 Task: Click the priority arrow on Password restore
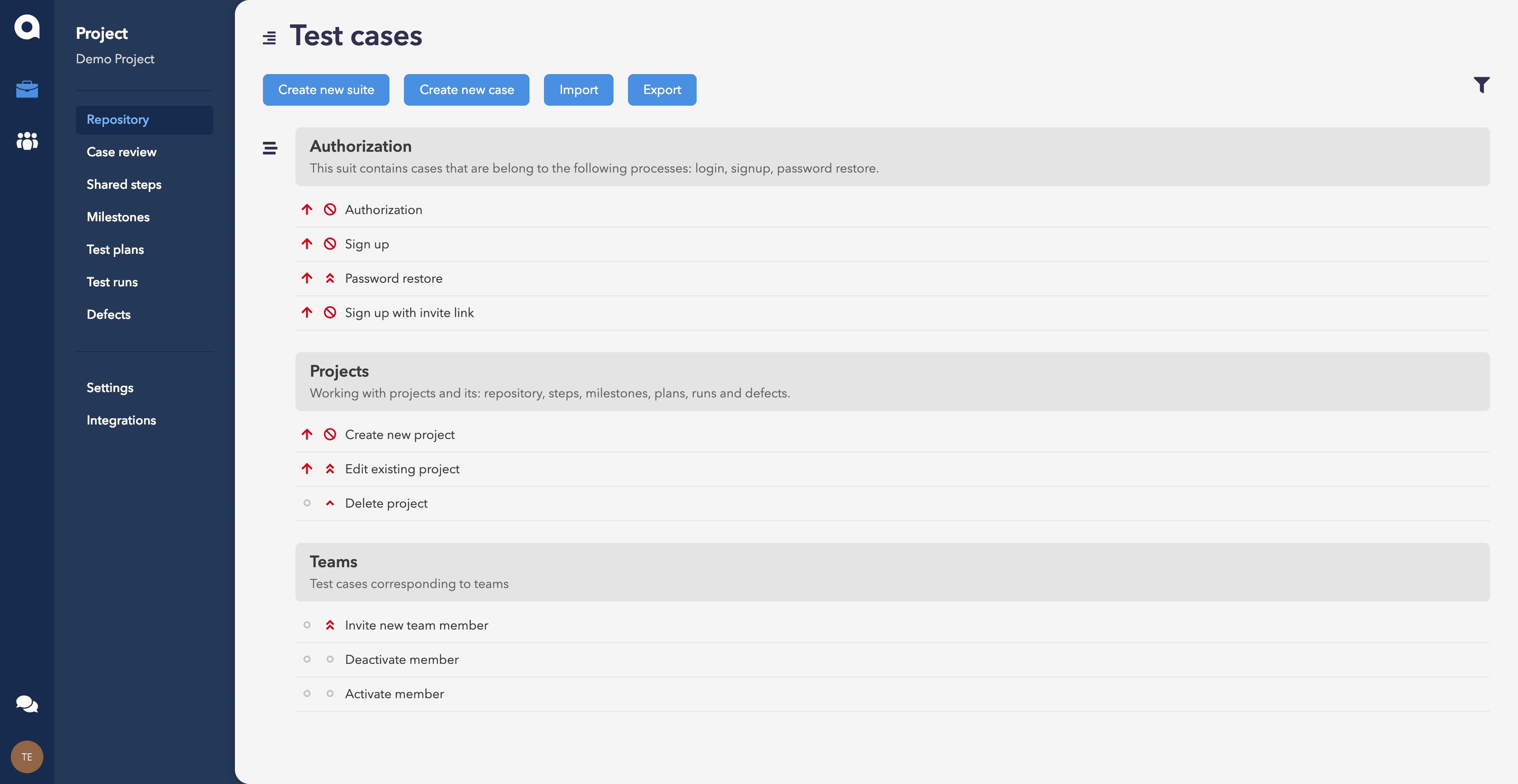[x=307, y=278]
